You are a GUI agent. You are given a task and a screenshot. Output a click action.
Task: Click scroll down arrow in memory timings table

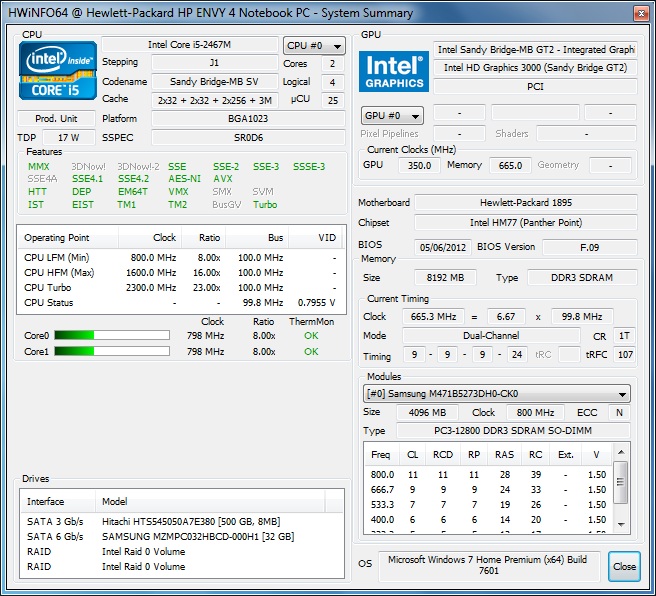pyautogui.click(x=621, y=524)
